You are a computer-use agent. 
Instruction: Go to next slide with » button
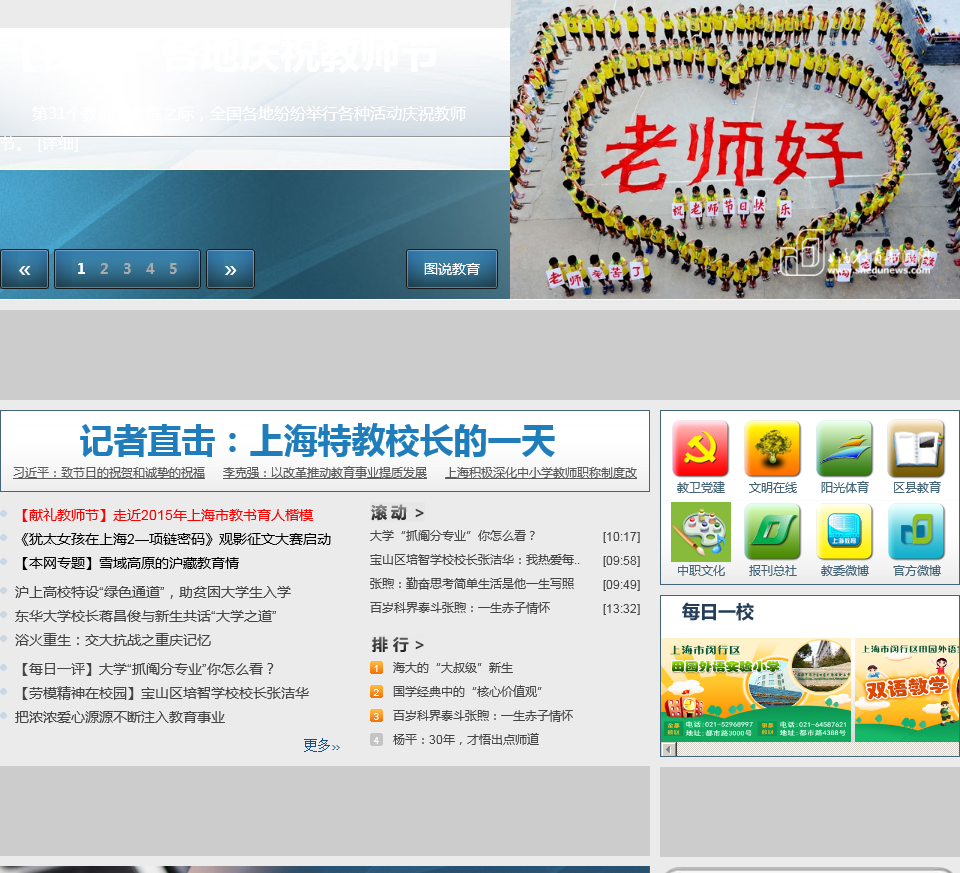coord(230,269)
